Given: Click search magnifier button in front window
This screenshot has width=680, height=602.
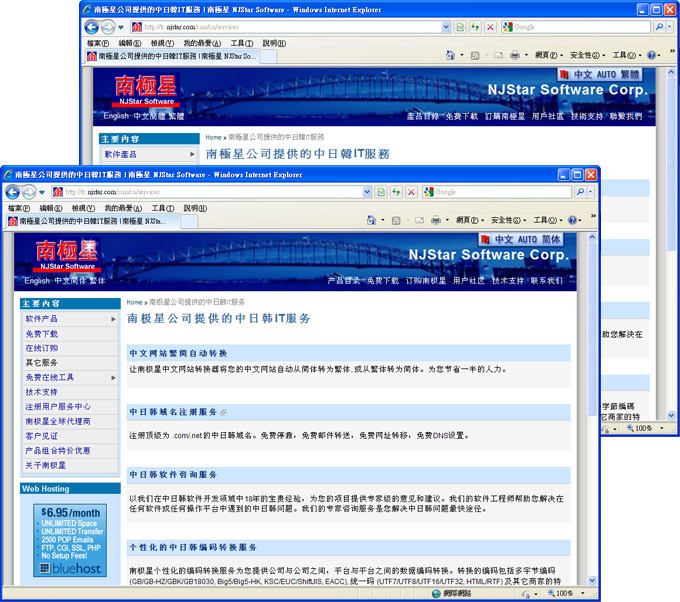Looking at the screenshot, I should click(580, 192).
